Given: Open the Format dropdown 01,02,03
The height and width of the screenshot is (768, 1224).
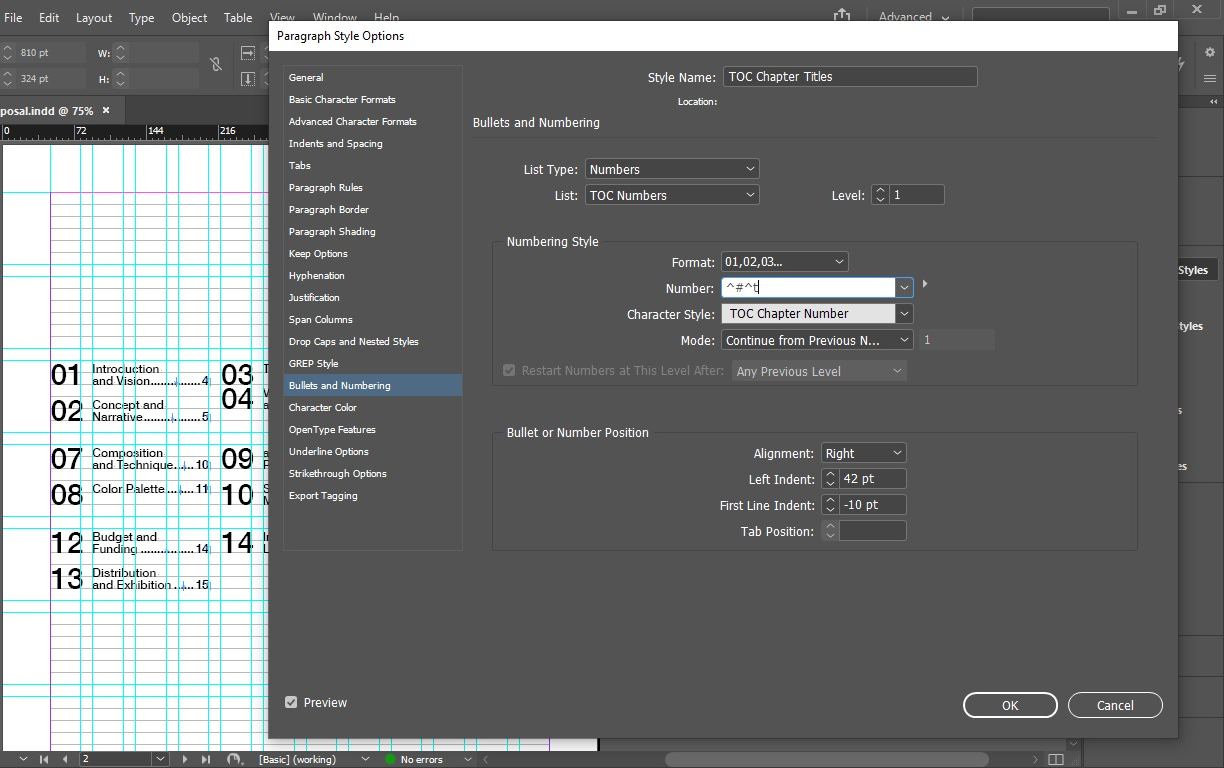Looking at the screenshot, I should pyautogui.click(x=784, y=262).
